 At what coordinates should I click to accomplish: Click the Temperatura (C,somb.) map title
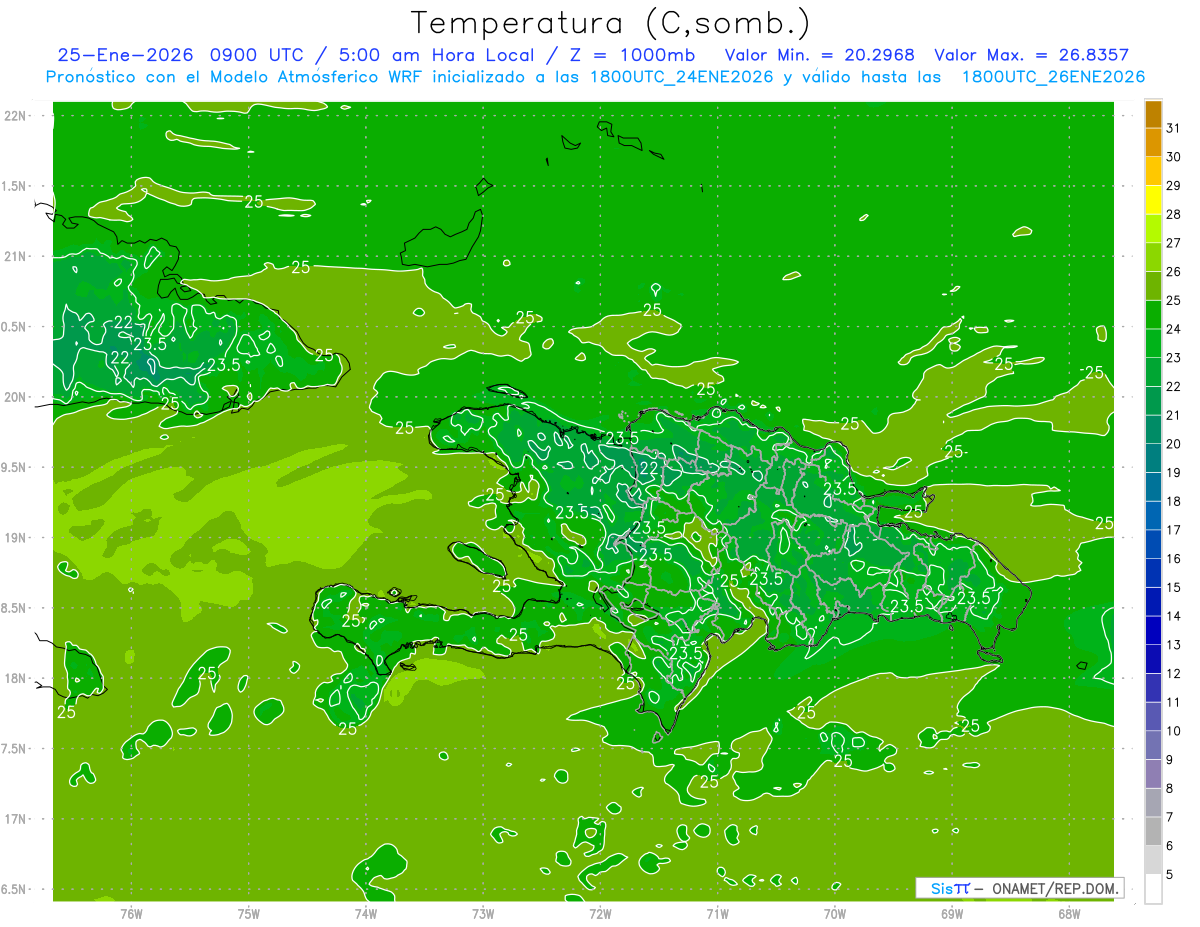[610, 23]
